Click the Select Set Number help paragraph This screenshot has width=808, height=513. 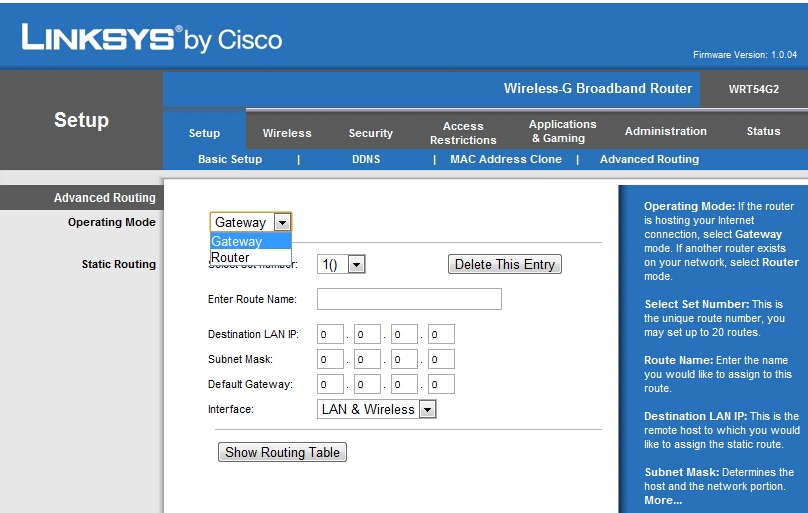point(714,318)
